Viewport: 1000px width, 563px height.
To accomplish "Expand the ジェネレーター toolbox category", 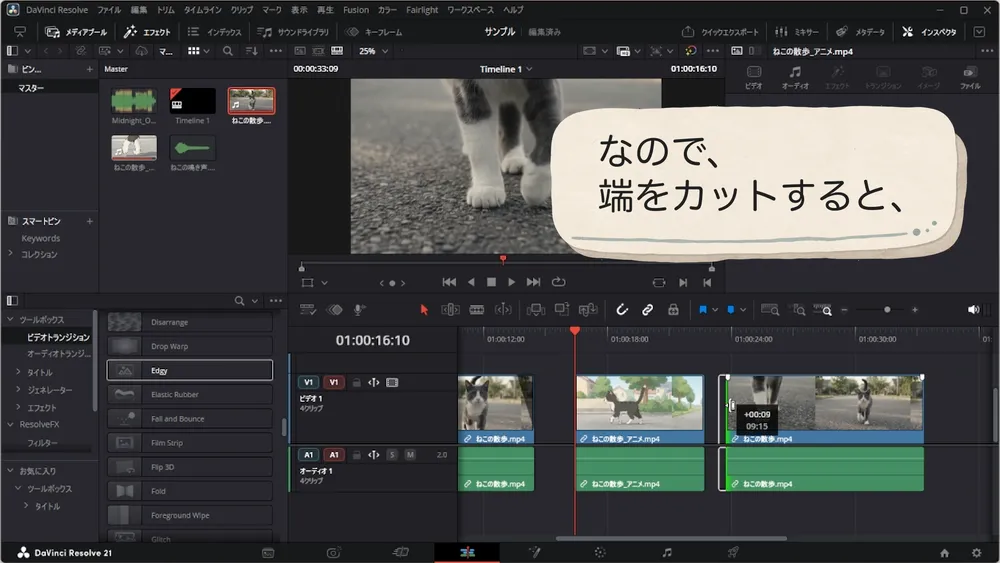I will 18,390.
